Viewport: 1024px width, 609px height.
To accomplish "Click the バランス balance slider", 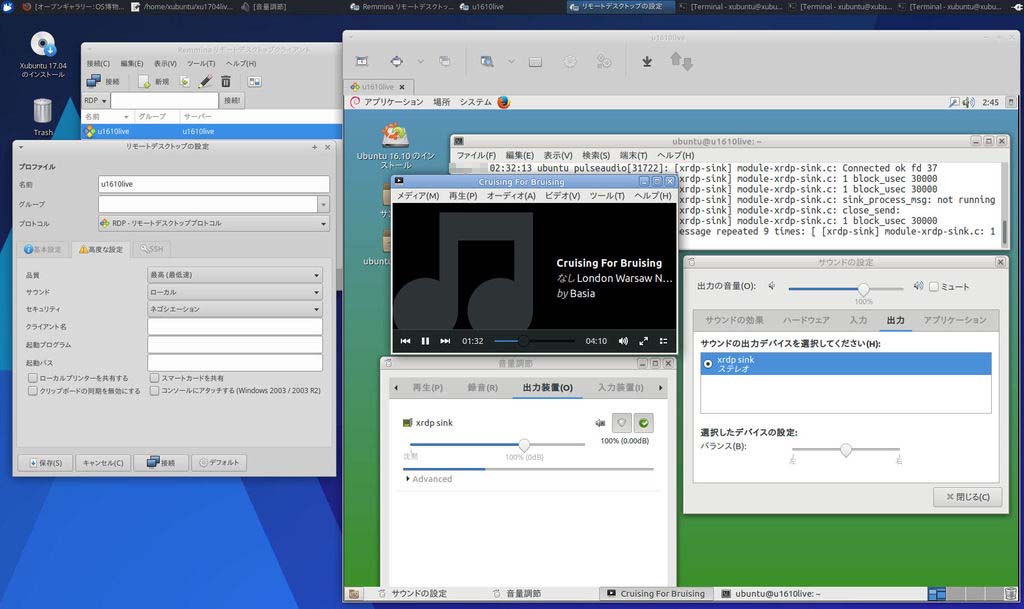I will 846,450.
